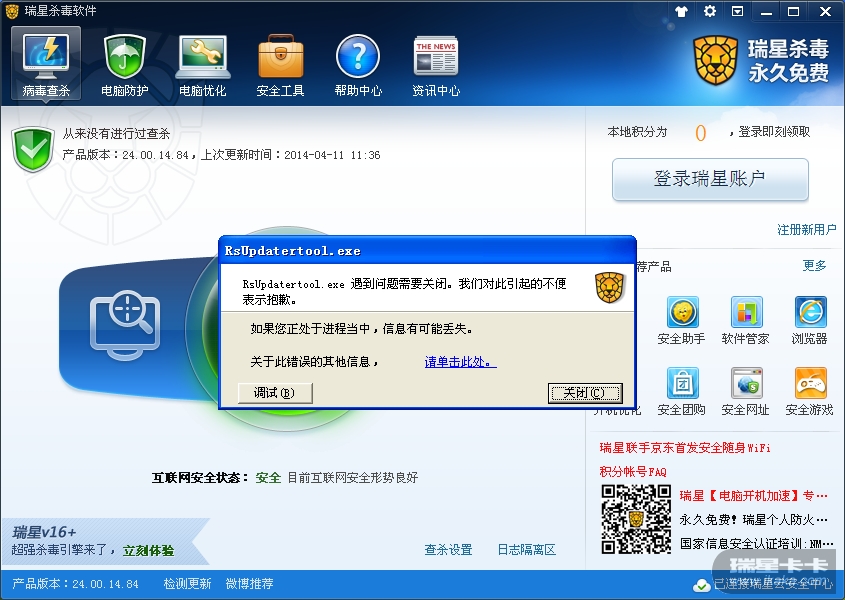Click the cloud connection status icon

point(701,585)
